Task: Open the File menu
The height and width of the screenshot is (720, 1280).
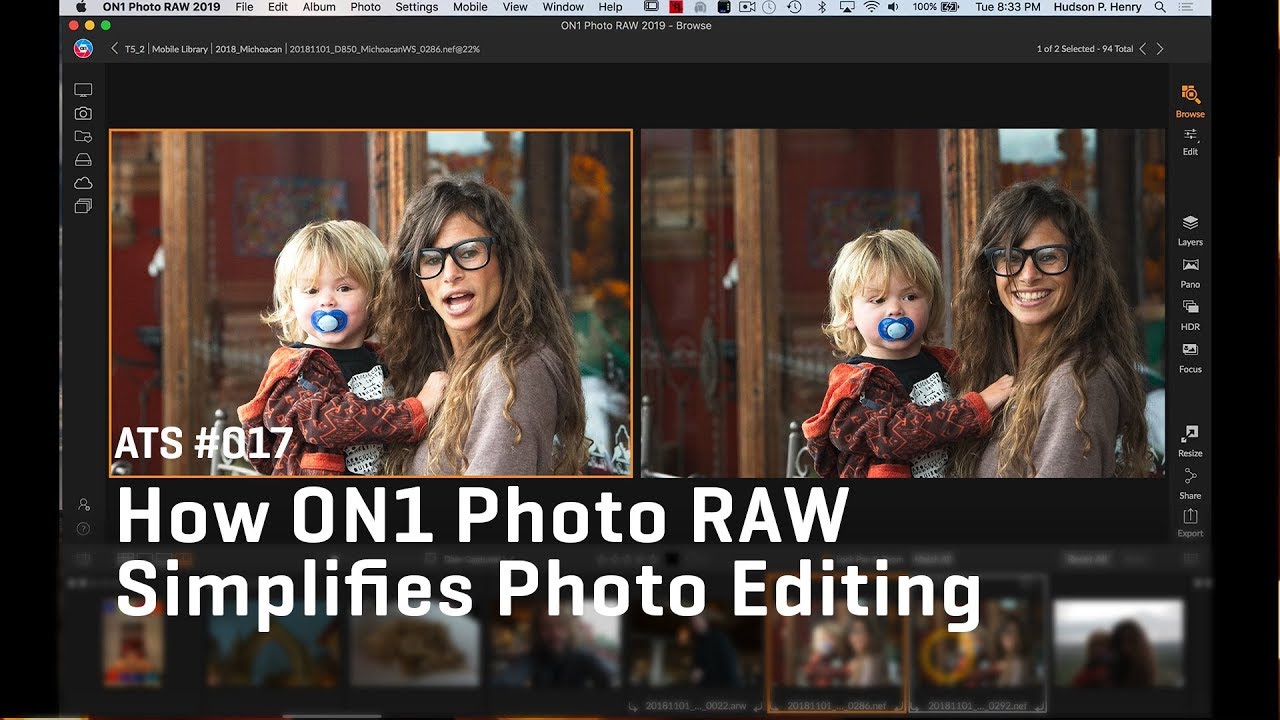Action: point(244,7)
